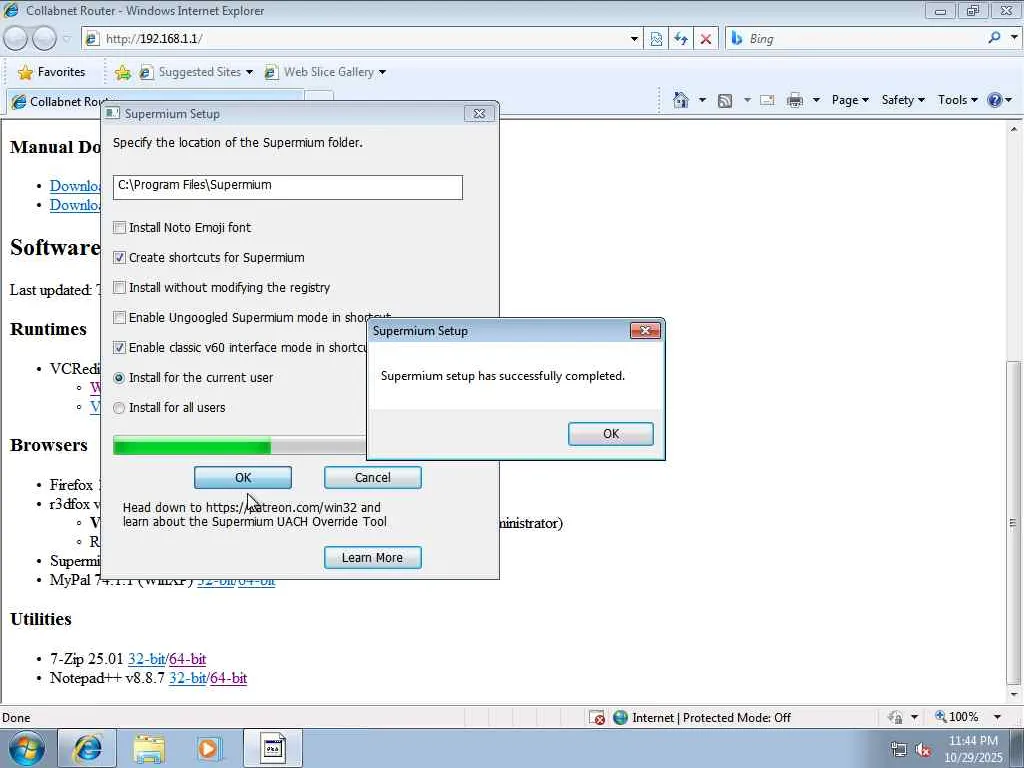Screen dimensions: 1024x768
Task: Open the address bar dropdown arrow
Action: pos(633,39)
